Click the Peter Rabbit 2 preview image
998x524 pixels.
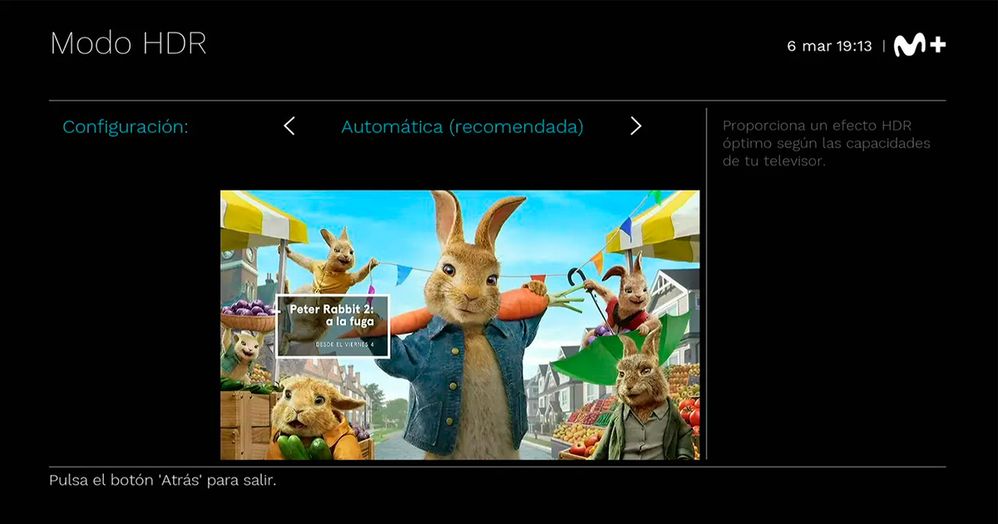[460, 325]
